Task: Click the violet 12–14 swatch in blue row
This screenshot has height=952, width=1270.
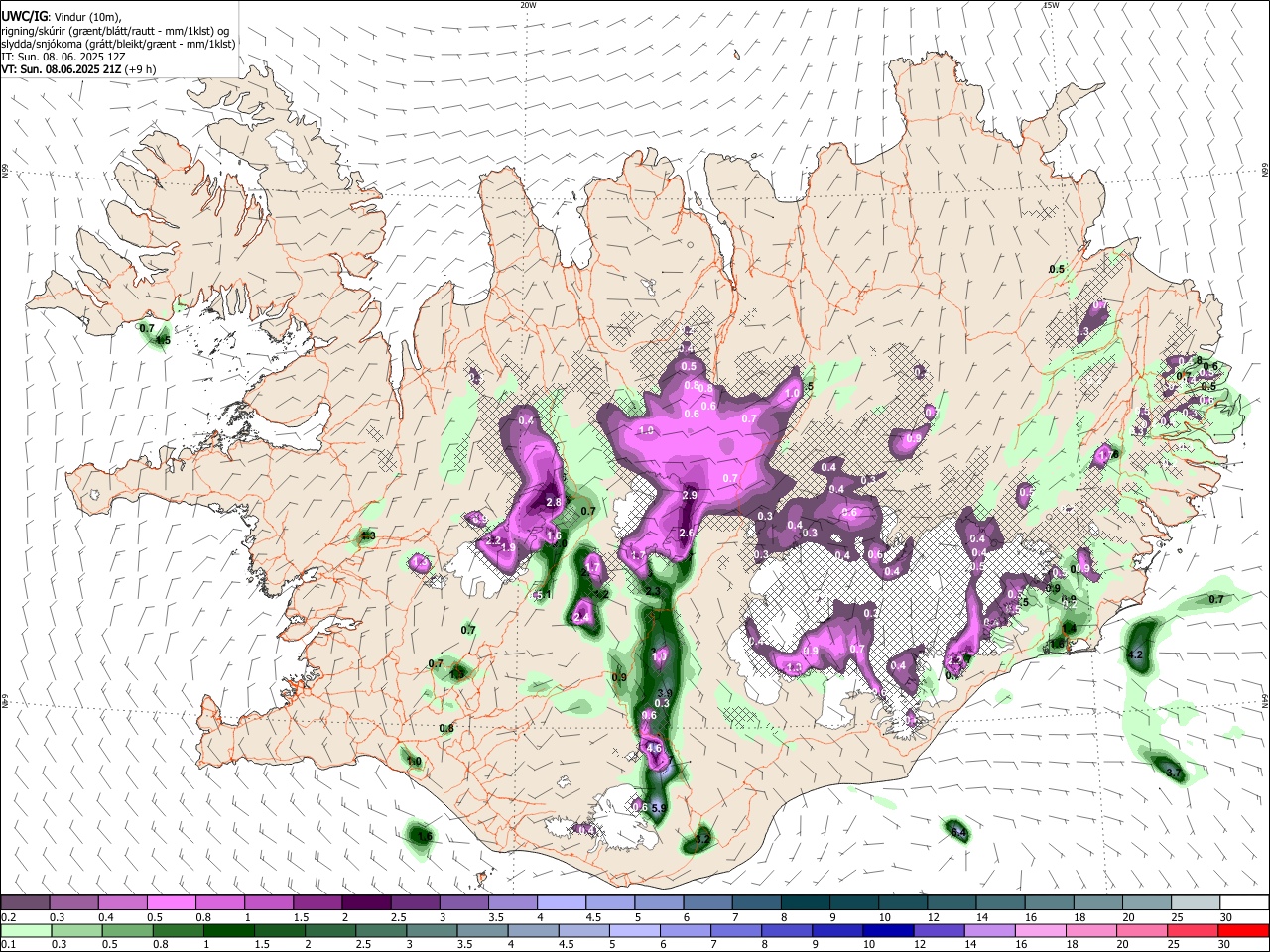Action: pos(938,930)
